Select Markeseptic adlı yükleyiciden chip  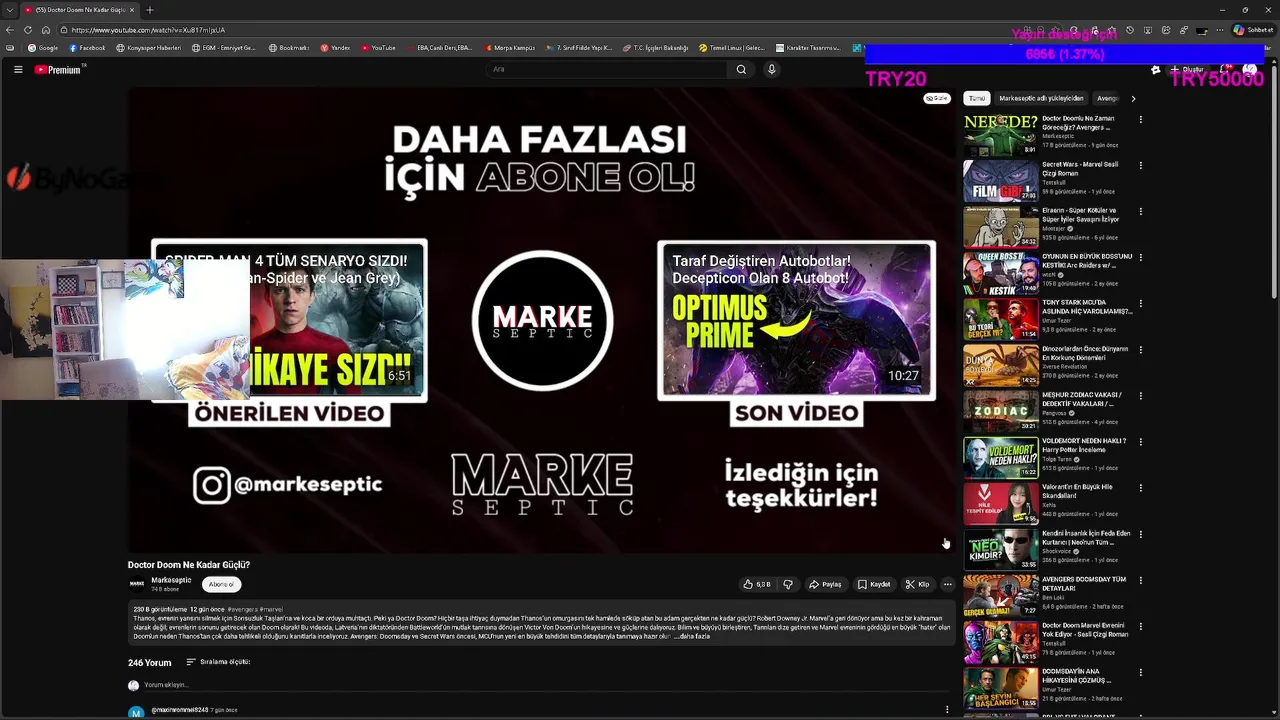click(1041, 98)
